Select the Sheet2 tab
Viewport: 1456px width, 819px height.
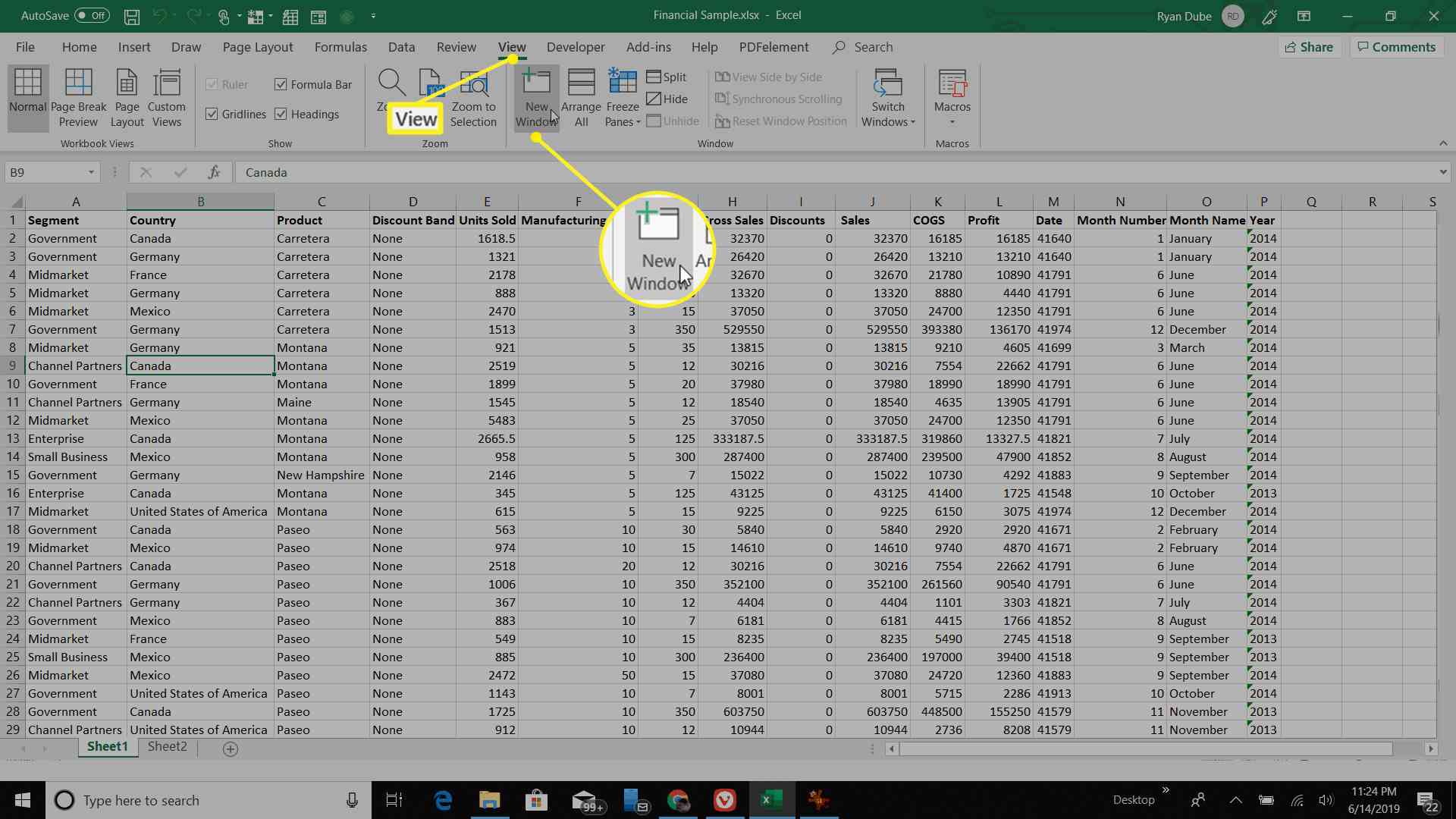tap(166, 746)
